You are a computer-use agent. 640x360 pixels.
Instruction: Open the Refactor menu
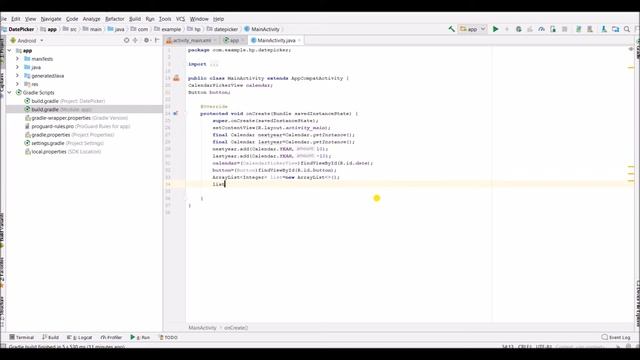coord(115,19)
